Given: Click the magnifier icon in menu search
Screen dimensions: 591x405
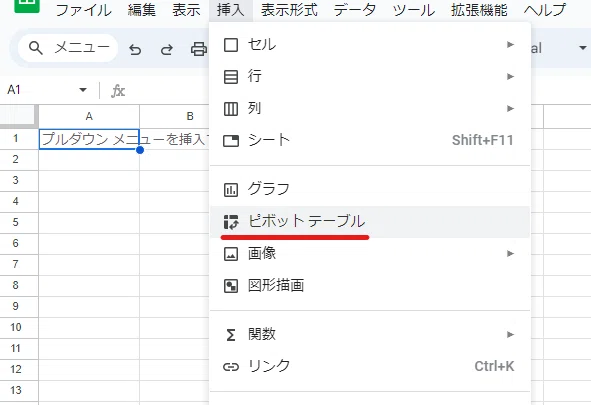Looking at the screenshot, I should coord(36,48).
